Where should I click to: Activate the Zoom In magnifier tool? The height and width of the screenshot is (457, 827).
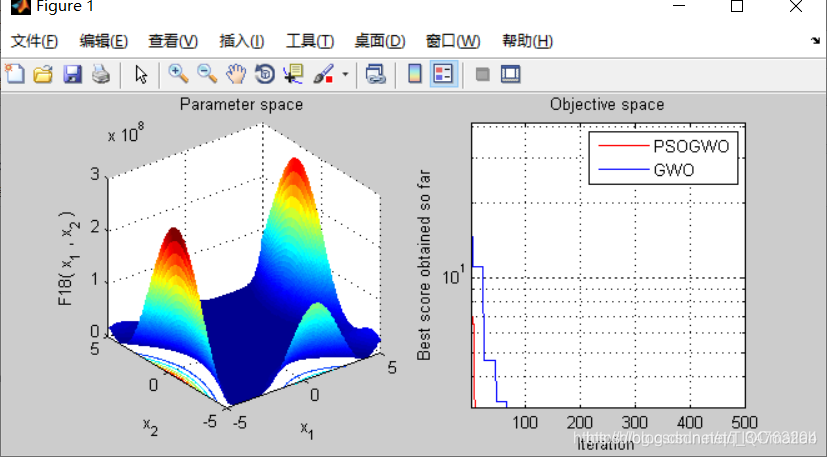click(178, 74)
